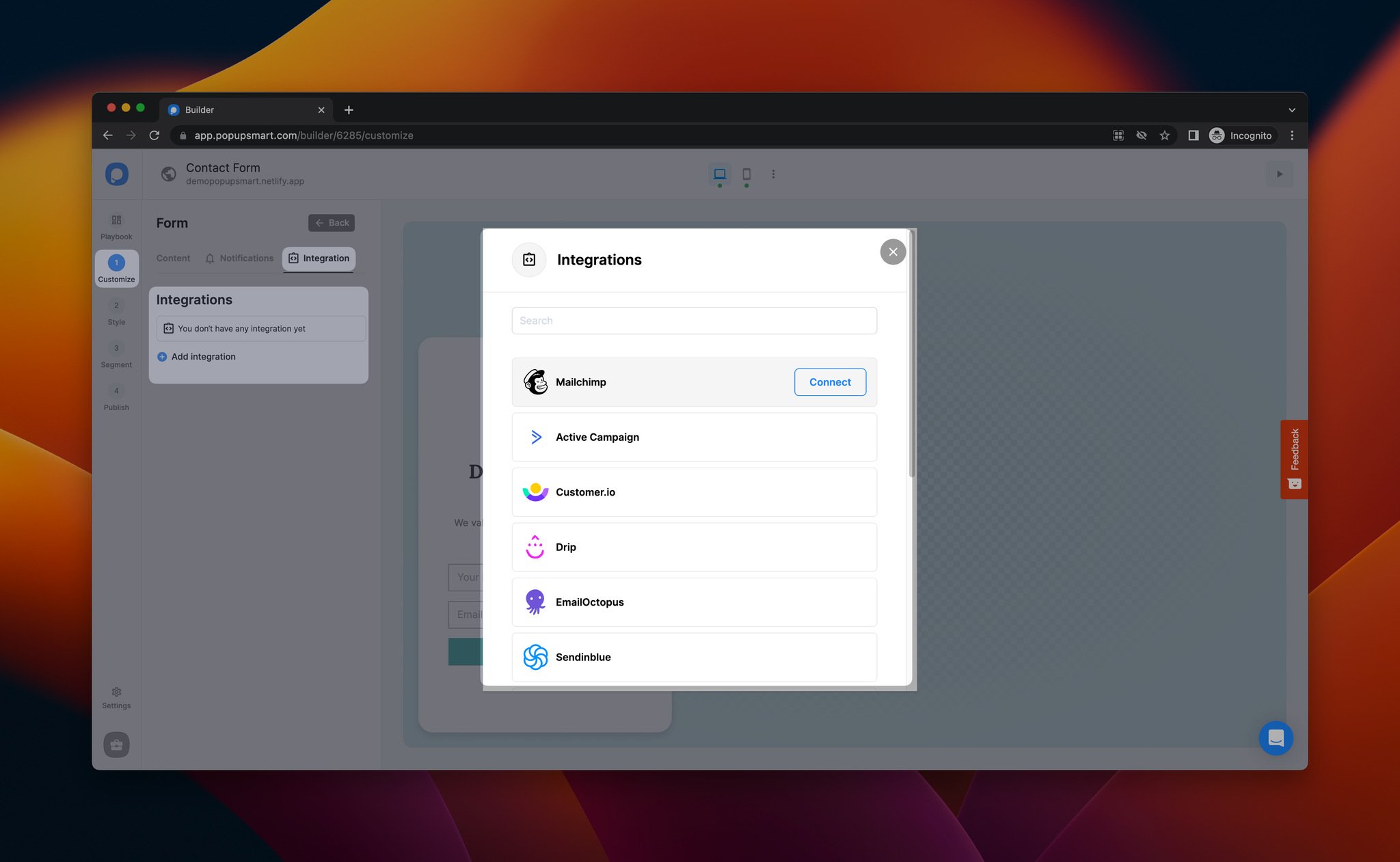The width and height of the screenshot is (1400, 862).
Task: Click the Back button in Form
Action: (332, 221)
